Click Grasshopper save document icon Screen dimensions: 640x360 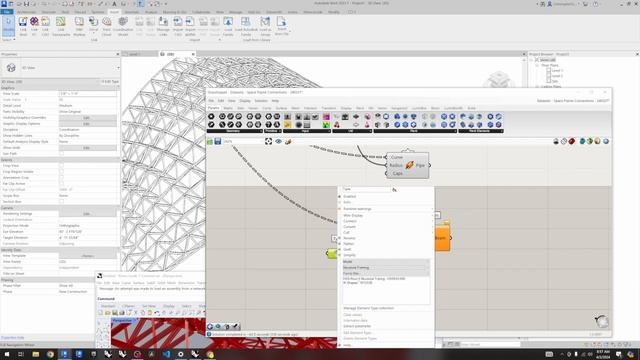[218, 141]
